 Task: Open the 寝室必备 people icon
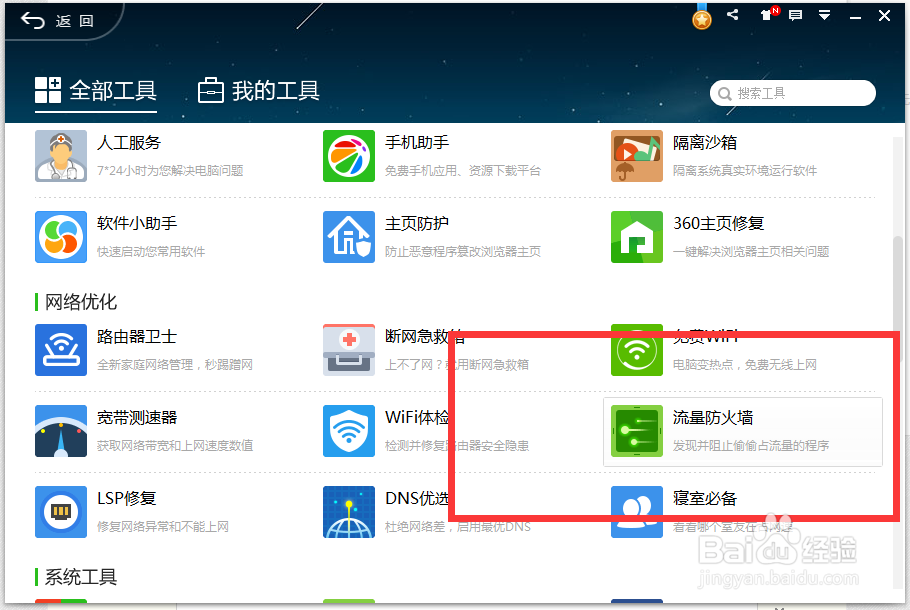637,512
